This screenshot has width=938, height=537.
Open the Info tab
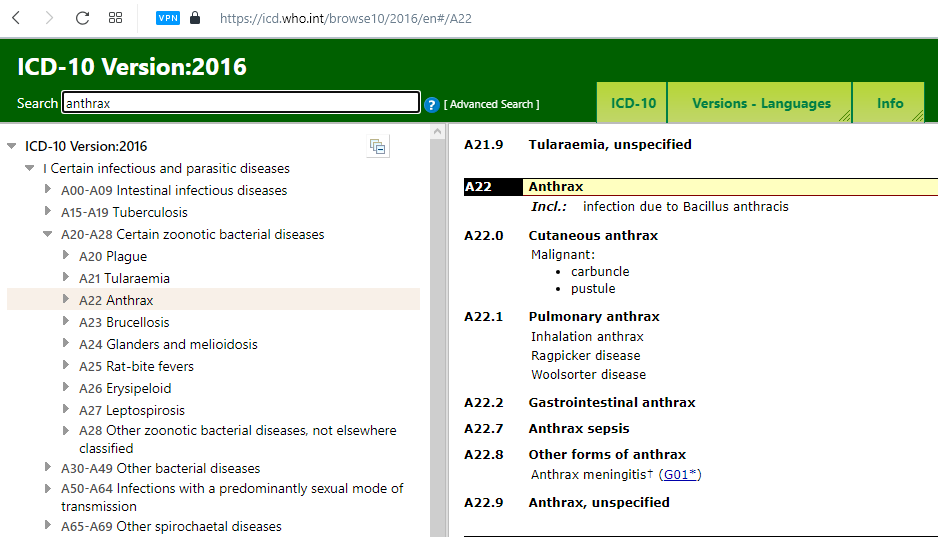[890, 103]
